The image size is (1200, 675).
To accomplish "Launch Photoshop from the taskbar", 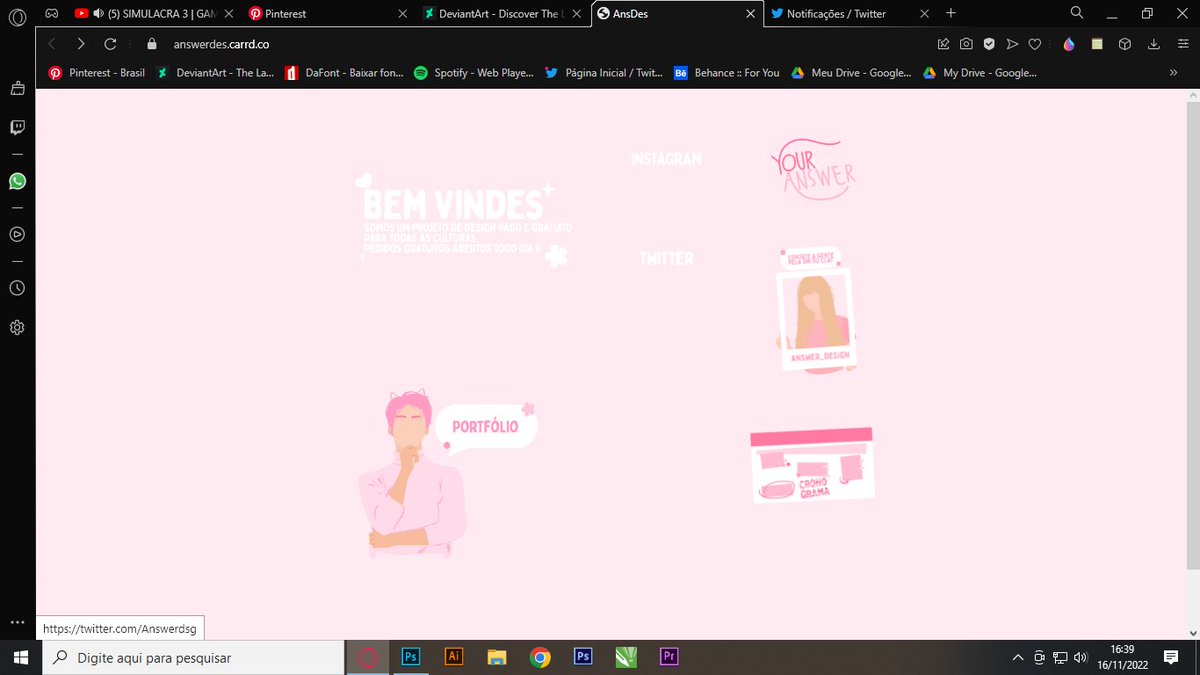I will [410, 657].
